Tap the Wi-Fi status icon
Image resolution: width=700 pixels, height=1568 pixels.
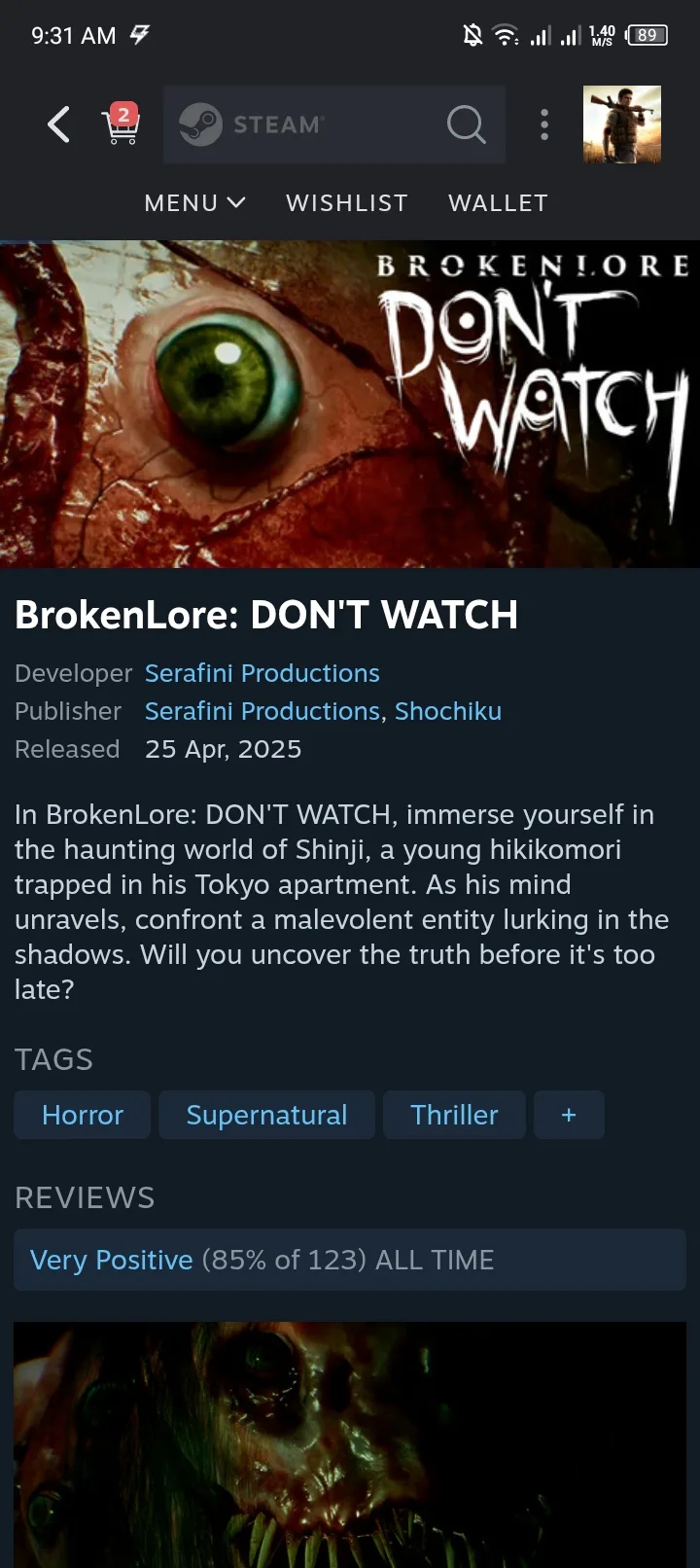point(506,36)
